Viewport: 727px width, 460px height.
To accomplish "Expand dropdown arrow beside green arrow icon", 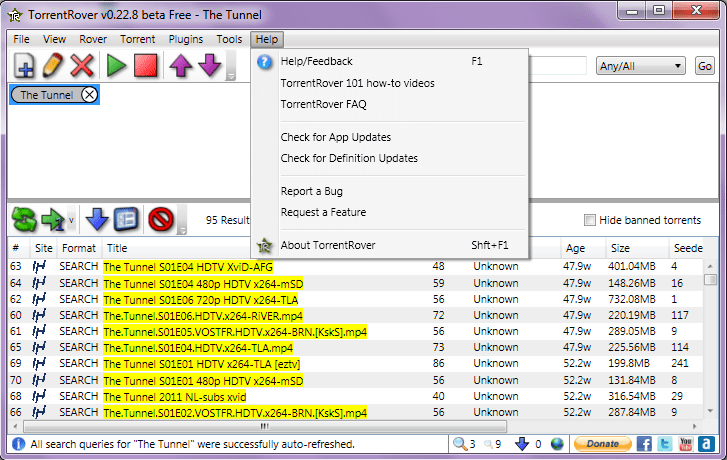I will pos(71,220).
